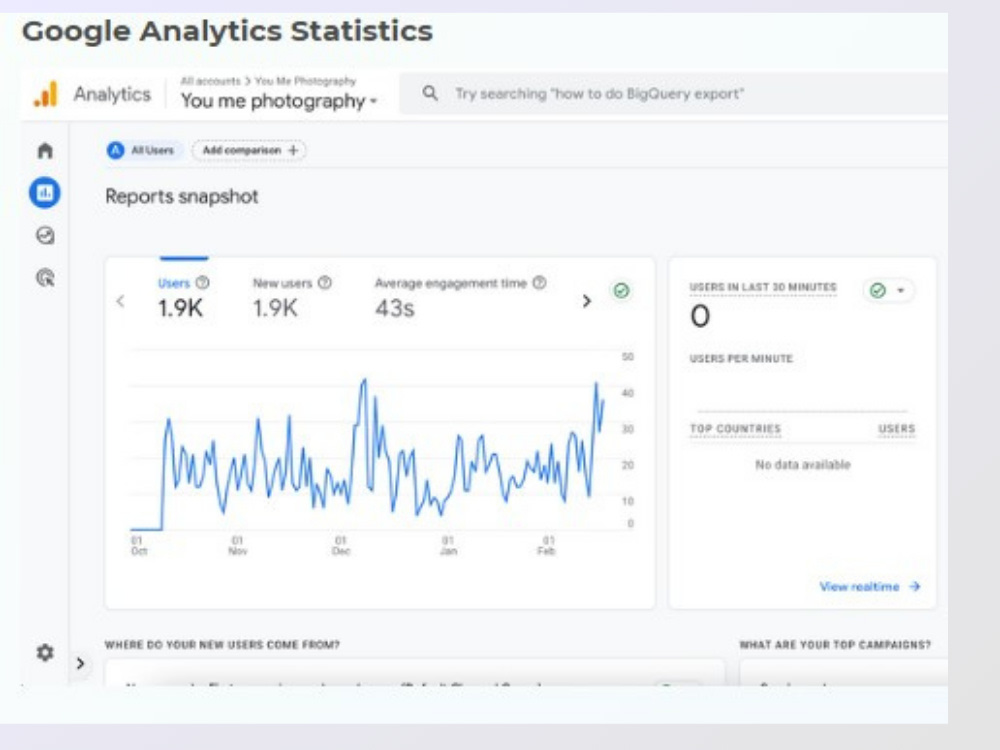The width and height of the screenshot is (1000, 750).
Task: Click plus icon on Add comparison
Action: click(293, 151)
